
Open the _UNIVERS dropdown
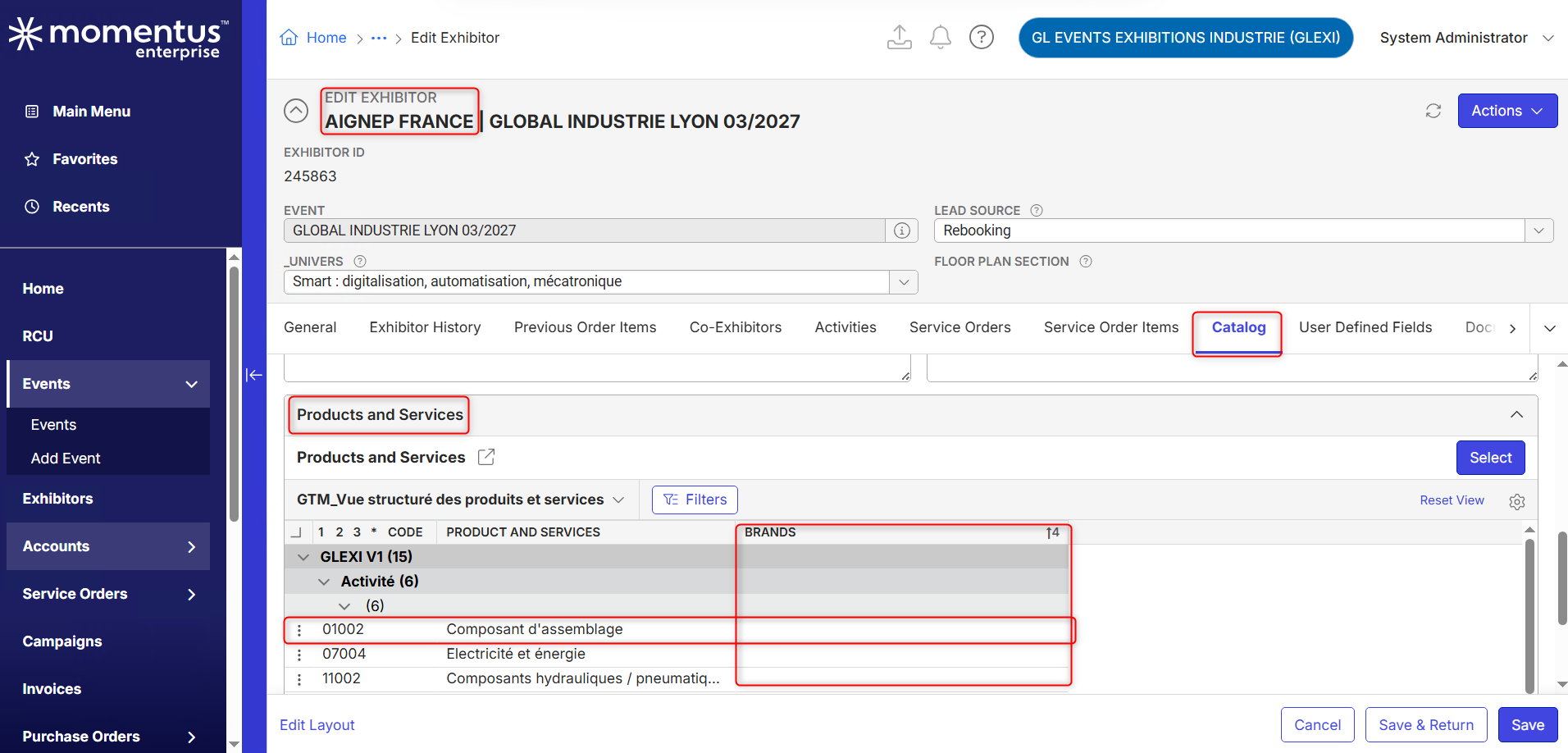[x=904, y=282]
